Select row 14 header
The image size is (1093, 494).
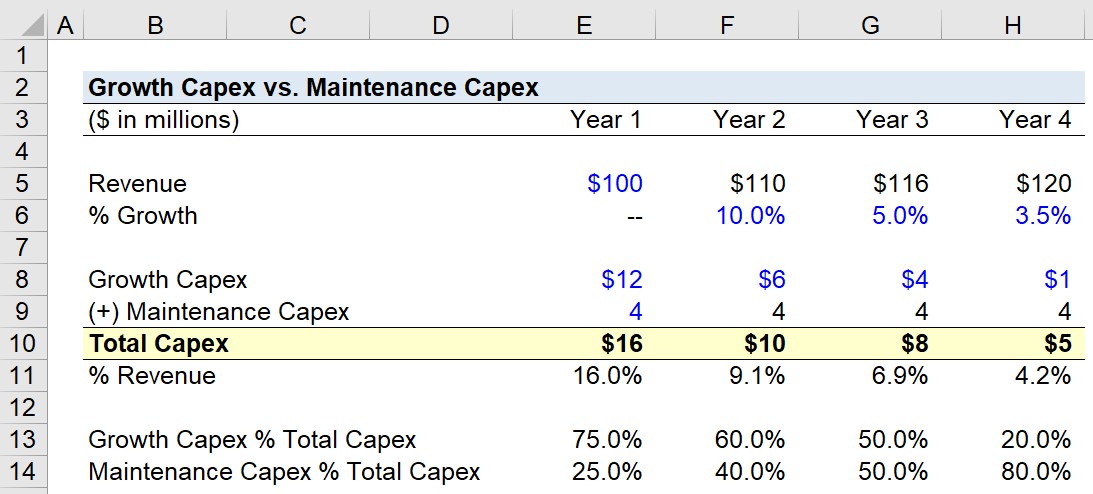(23, 472)
